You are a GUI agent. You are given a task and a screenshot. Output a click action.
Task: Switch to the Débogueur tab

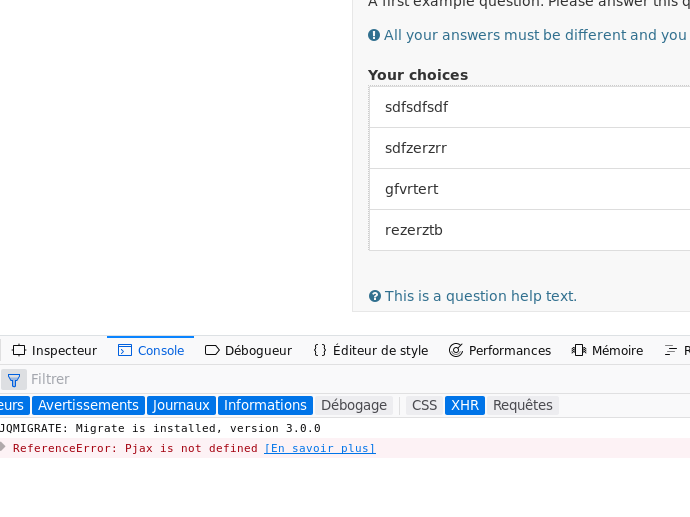(248, 351)
